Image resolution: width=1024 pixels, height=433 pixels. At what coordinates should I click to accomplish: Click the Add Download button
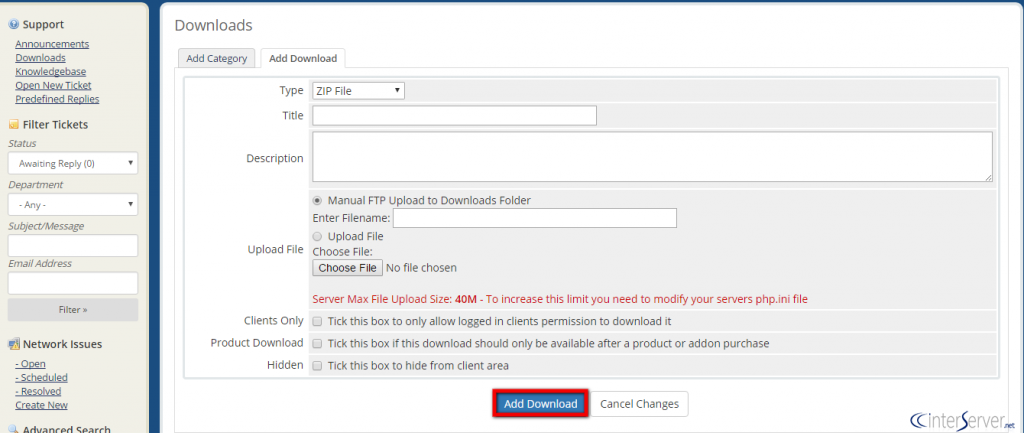[x=541, y=404]
